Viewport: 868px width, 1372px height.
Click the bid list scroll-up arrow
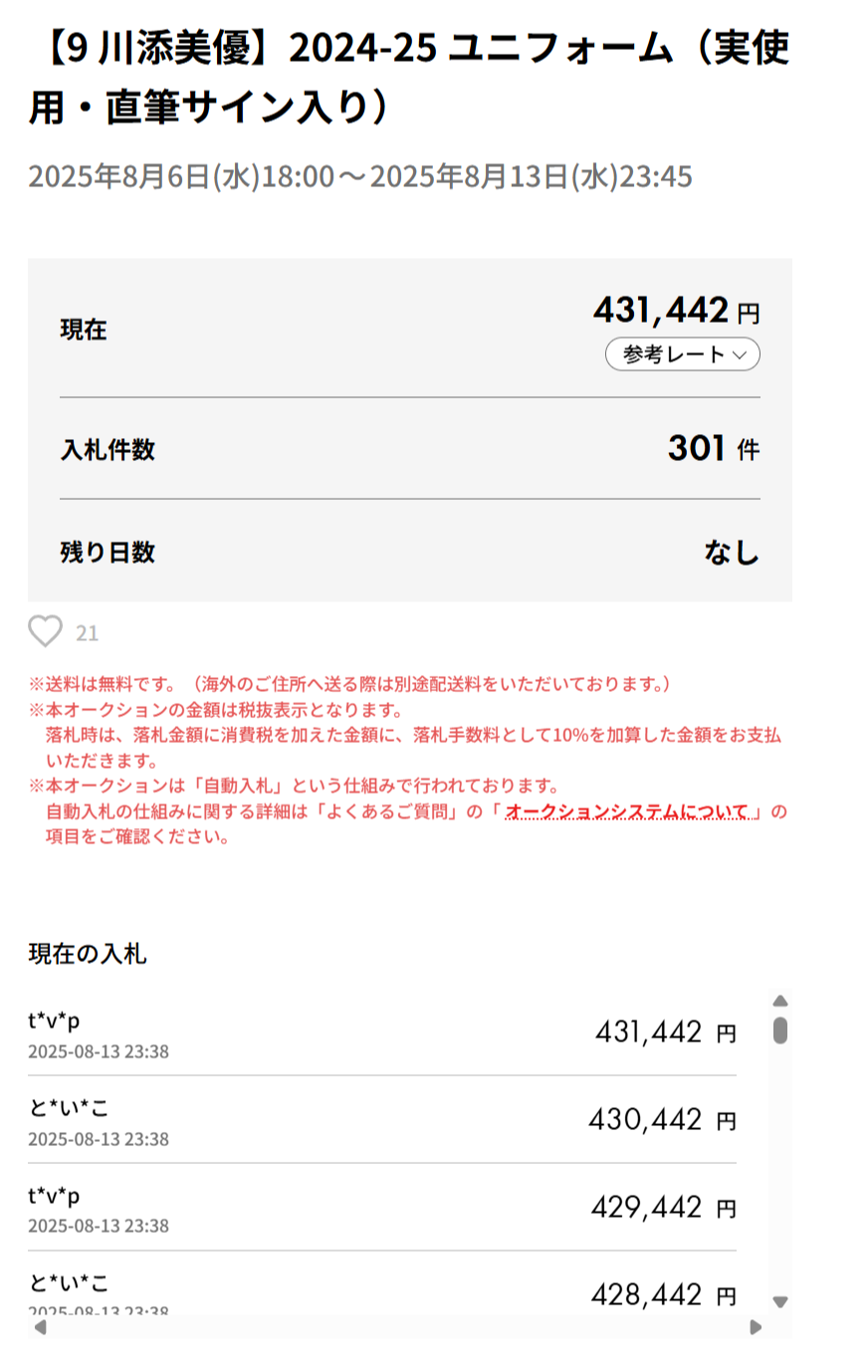pyautogui.click(x=780, y=1001)
